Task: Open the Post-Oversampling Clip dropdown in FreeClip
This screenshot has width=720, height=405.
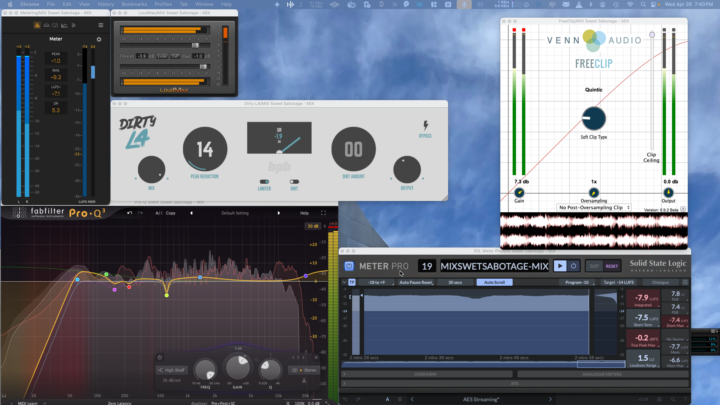Action: (x=594, y=208)
